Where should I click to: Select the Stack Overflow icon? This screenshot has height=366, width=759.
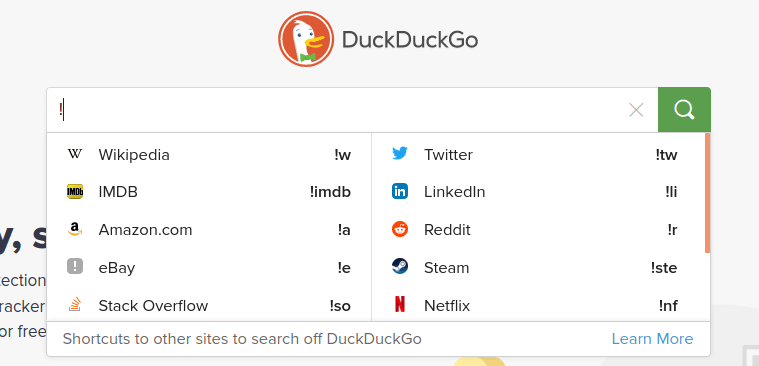[x=75, y=305]
